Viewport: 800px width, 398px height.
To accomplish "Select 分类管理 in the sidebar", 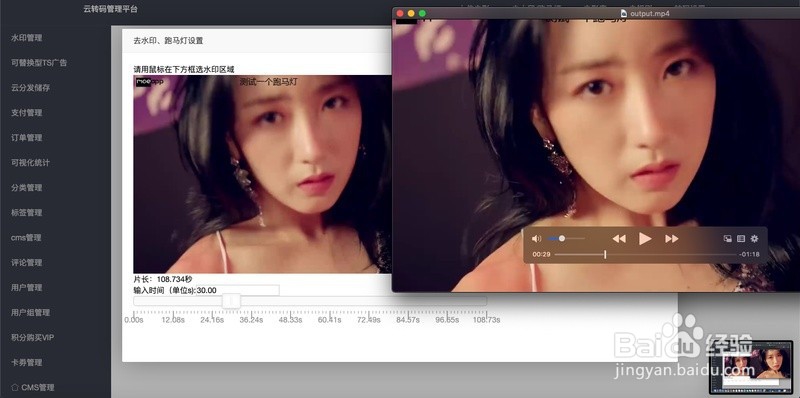I will pyautogui.click(x=27, y=188).
